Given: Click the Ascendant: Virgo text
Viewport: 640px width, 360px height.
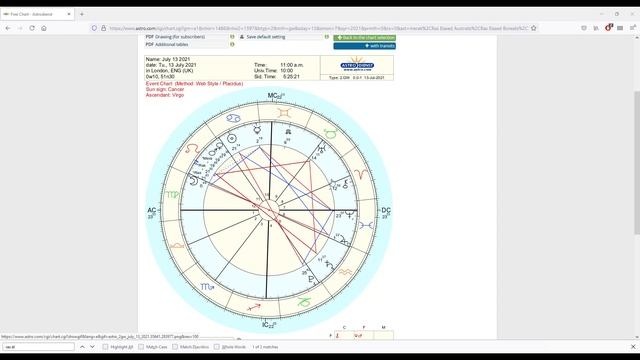Looking at the screenshot, I should 165,95.
